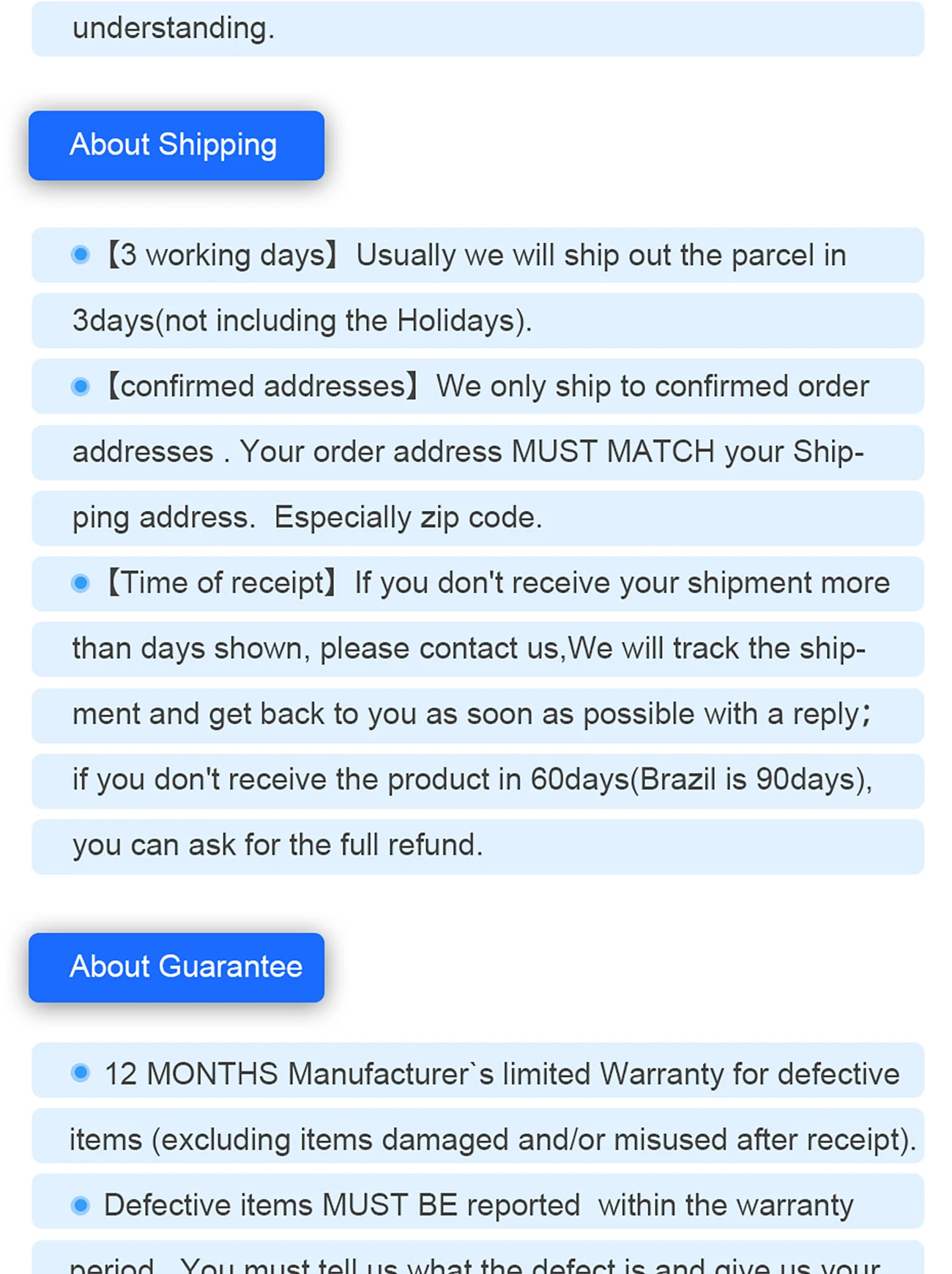Click the blue bullet beside 3 working days

(x=81, y=255)
